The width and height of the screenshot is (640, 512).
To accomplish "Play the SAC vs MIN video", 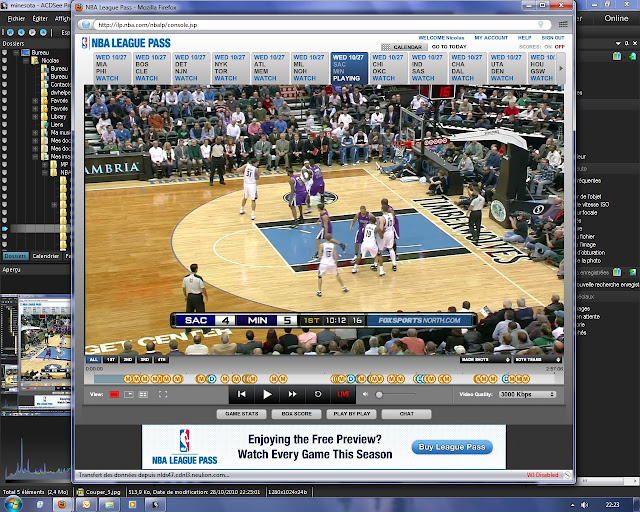I will [x=267, y=394].
